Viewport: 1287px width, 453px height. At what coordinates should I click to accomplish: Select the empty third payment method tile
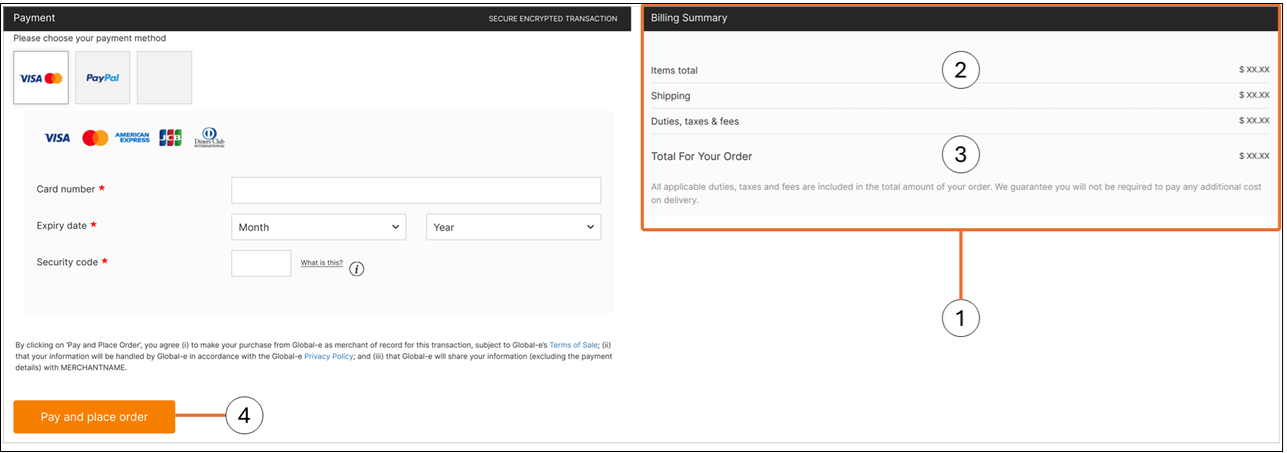pos(164,78)
